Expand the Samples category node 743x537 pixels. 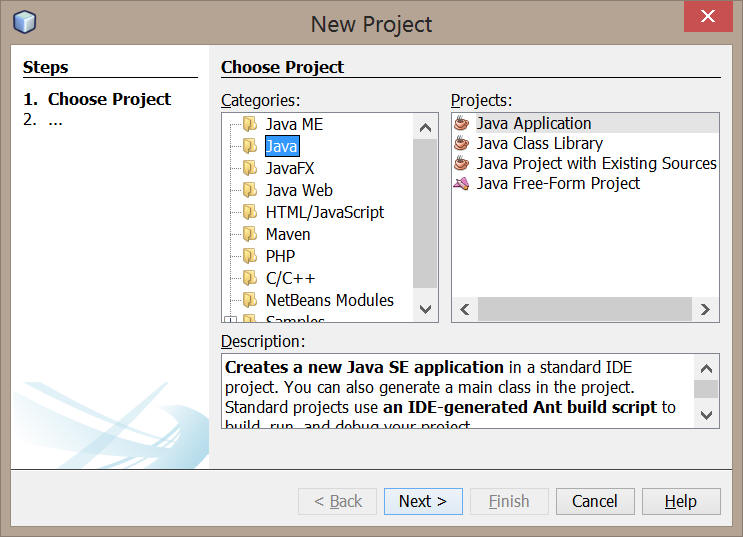(x=230, y=320)
